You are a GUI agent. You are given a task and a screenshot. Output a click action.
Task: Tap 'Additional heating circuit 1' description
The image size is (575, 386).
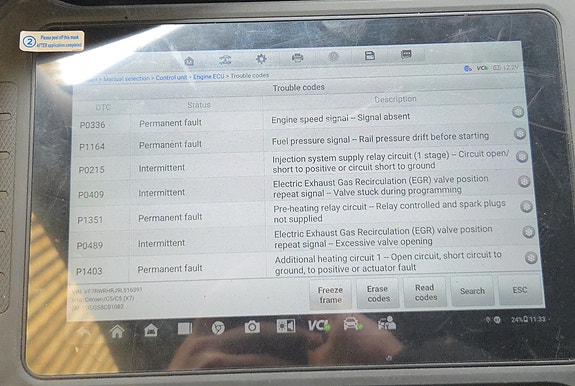(x=388, y=263)
